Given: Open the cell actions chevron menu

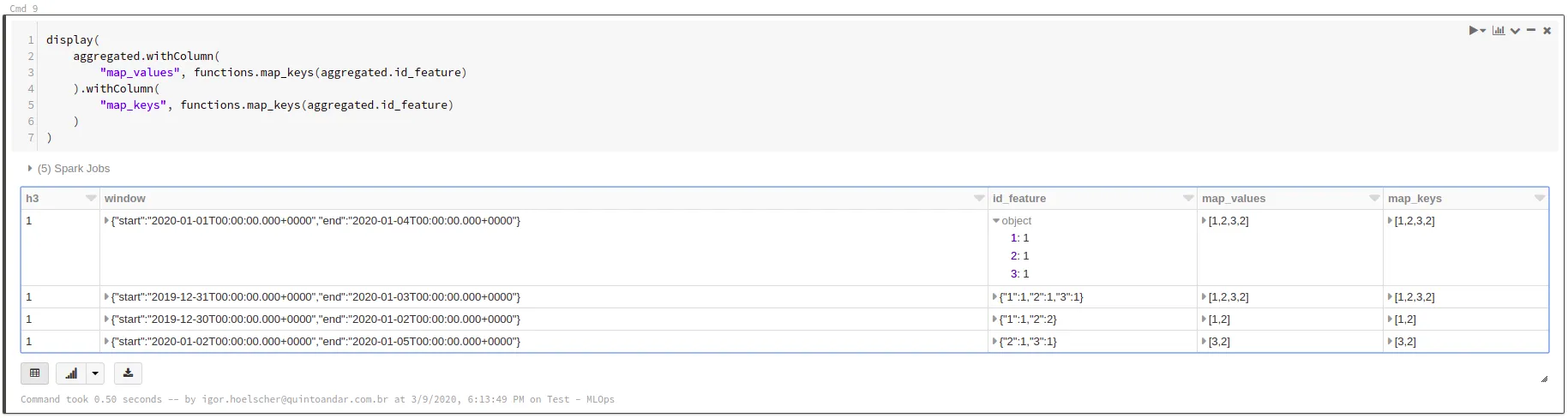Looking at the screenshot, I should tap(1515, 31).
